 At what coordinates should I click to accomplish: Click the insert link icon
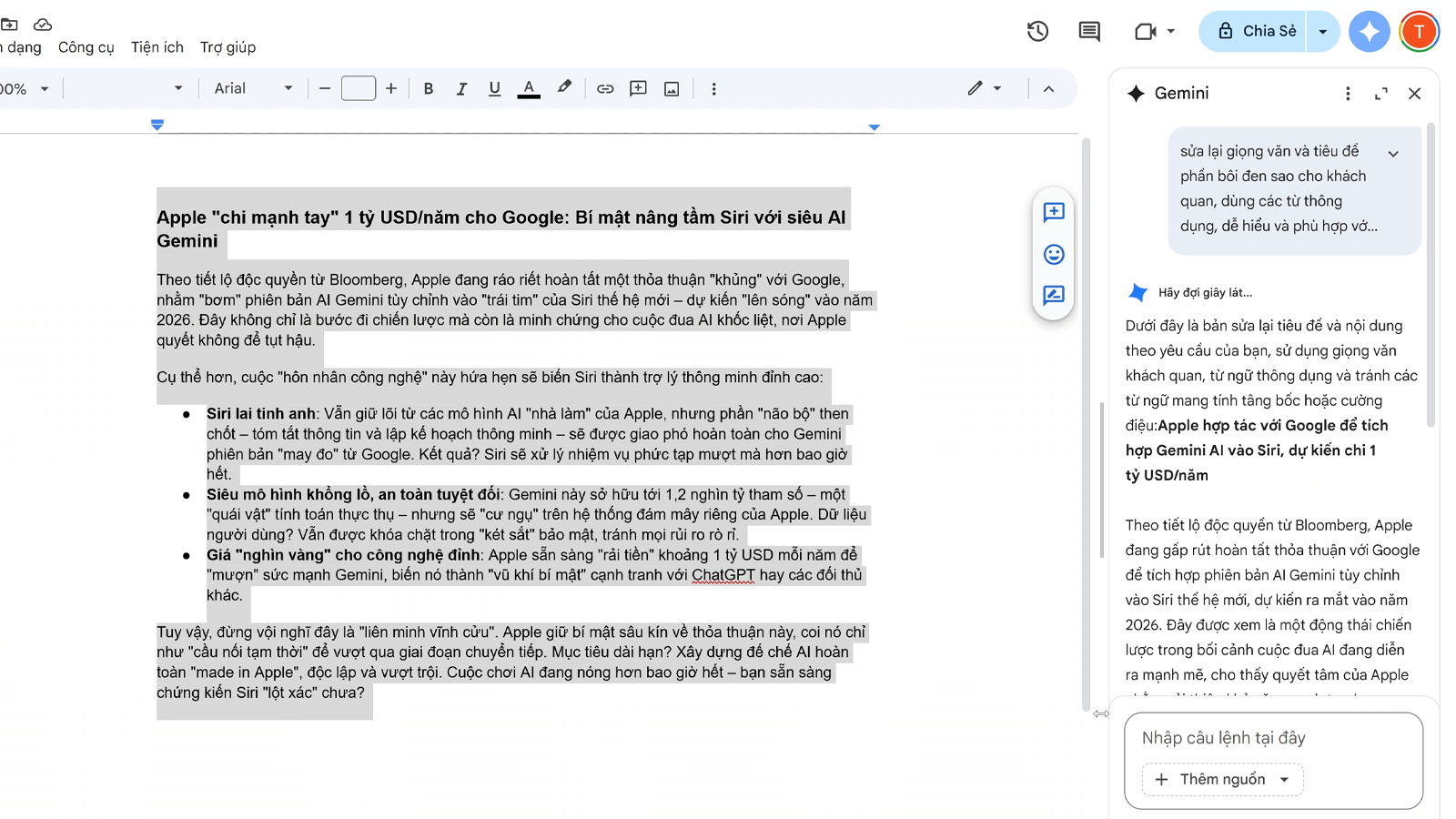(x=605, y=88)
